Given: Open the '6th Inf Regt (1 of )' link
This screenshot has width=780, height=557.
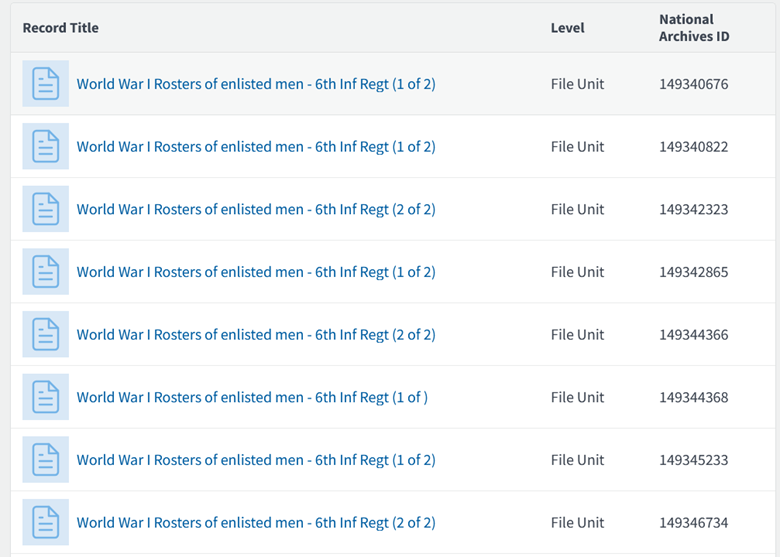Looking at the screenshot, I should [x=252, y=397].
